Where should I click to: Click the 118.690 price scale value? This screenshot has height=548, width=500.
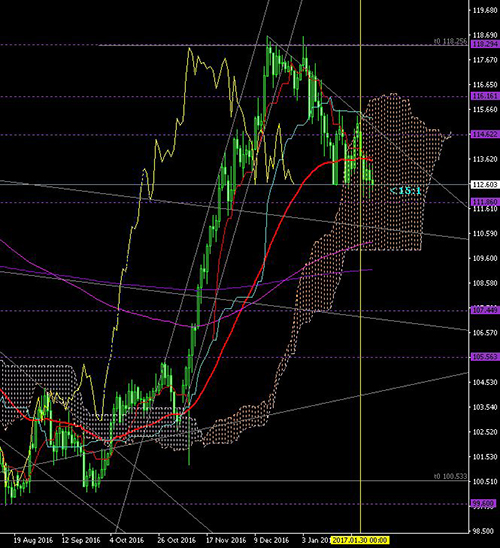pyautogui.click(x=485, y=35)
